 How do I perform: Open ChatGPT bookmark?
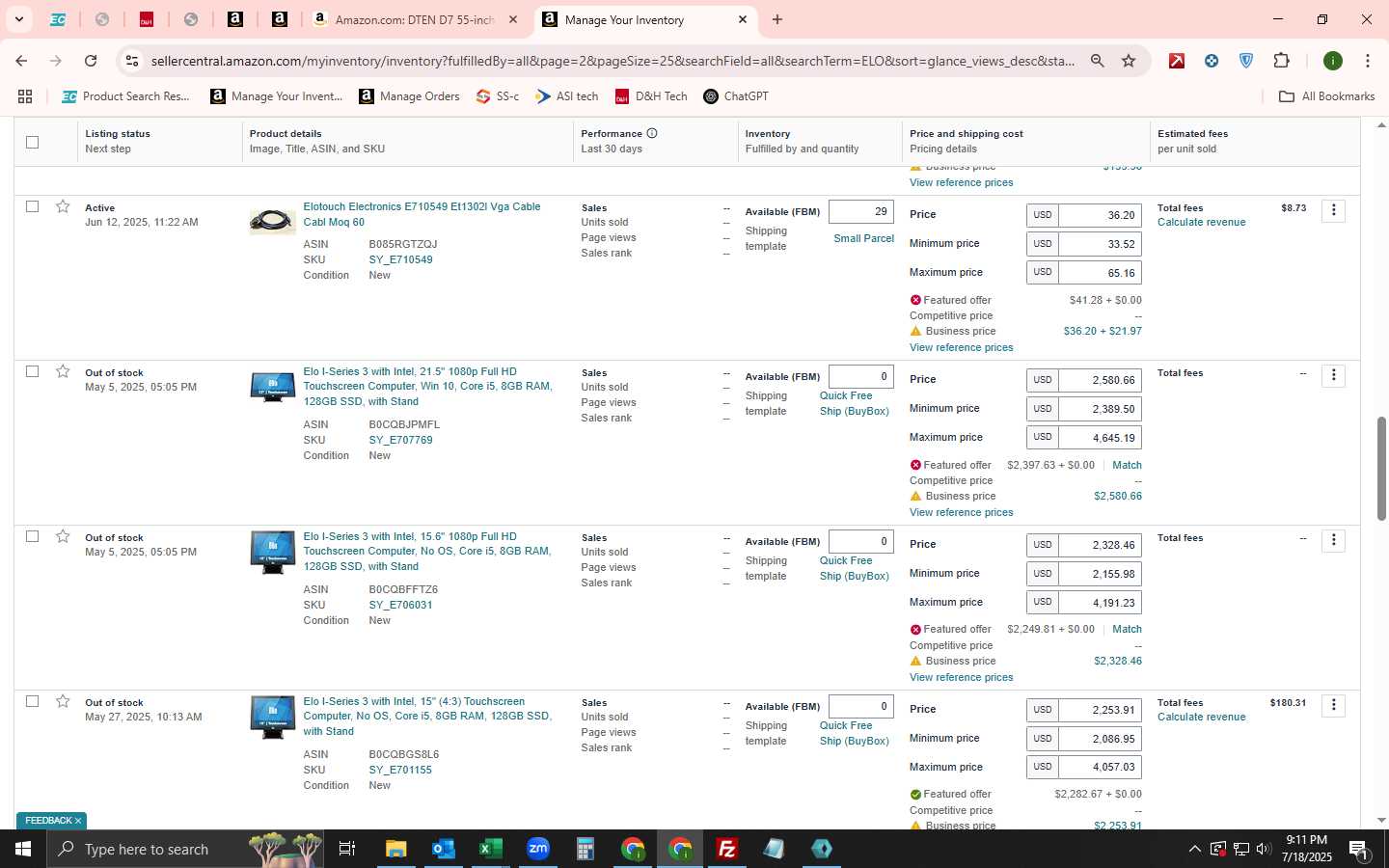coord(736,96)
